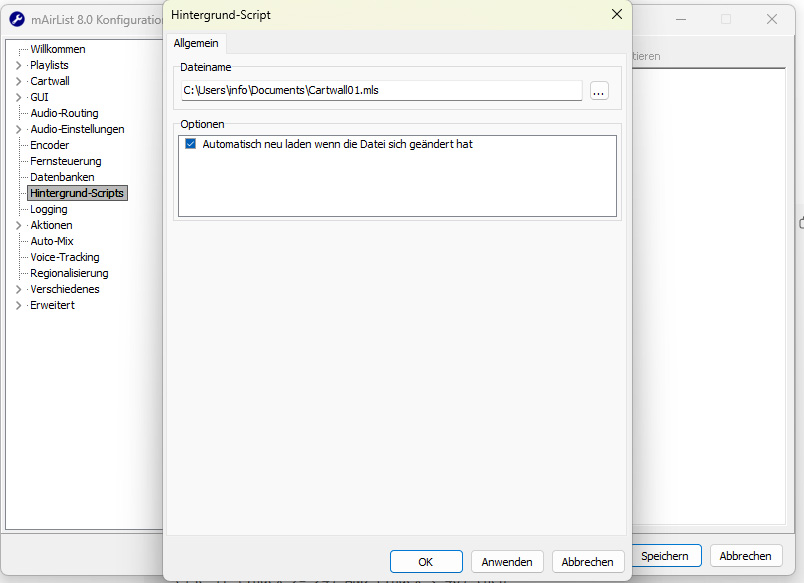Viewport: 804px width, 583px height.
Task: Expand the Aktionen tree node
Action: (x=18, y=225)
